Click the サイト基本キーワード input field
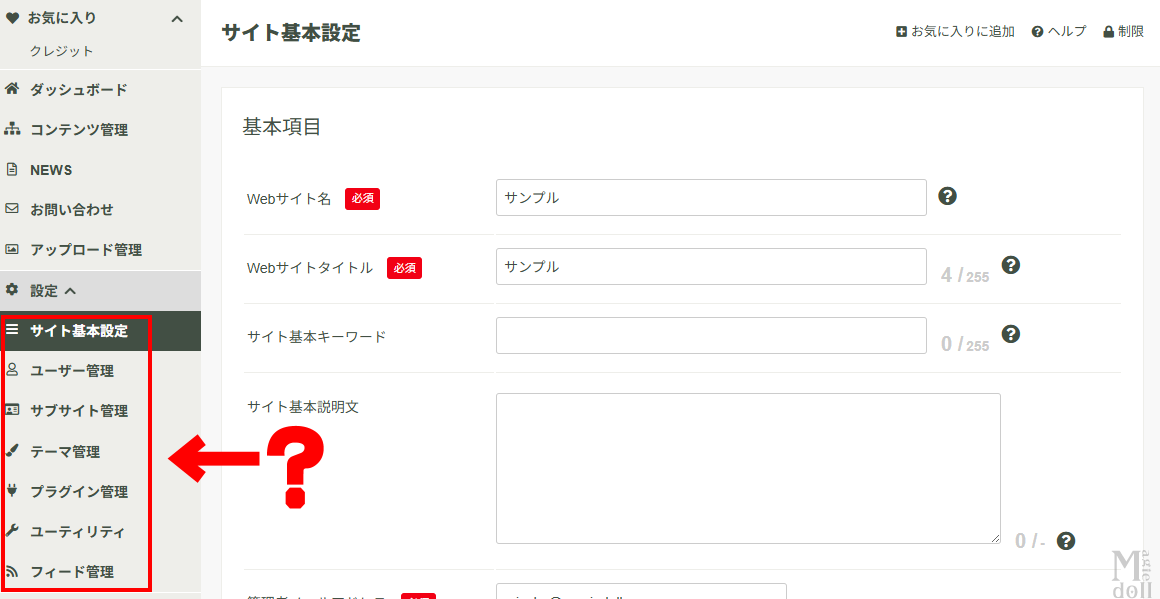1160x599 pixels. (711, 336)
